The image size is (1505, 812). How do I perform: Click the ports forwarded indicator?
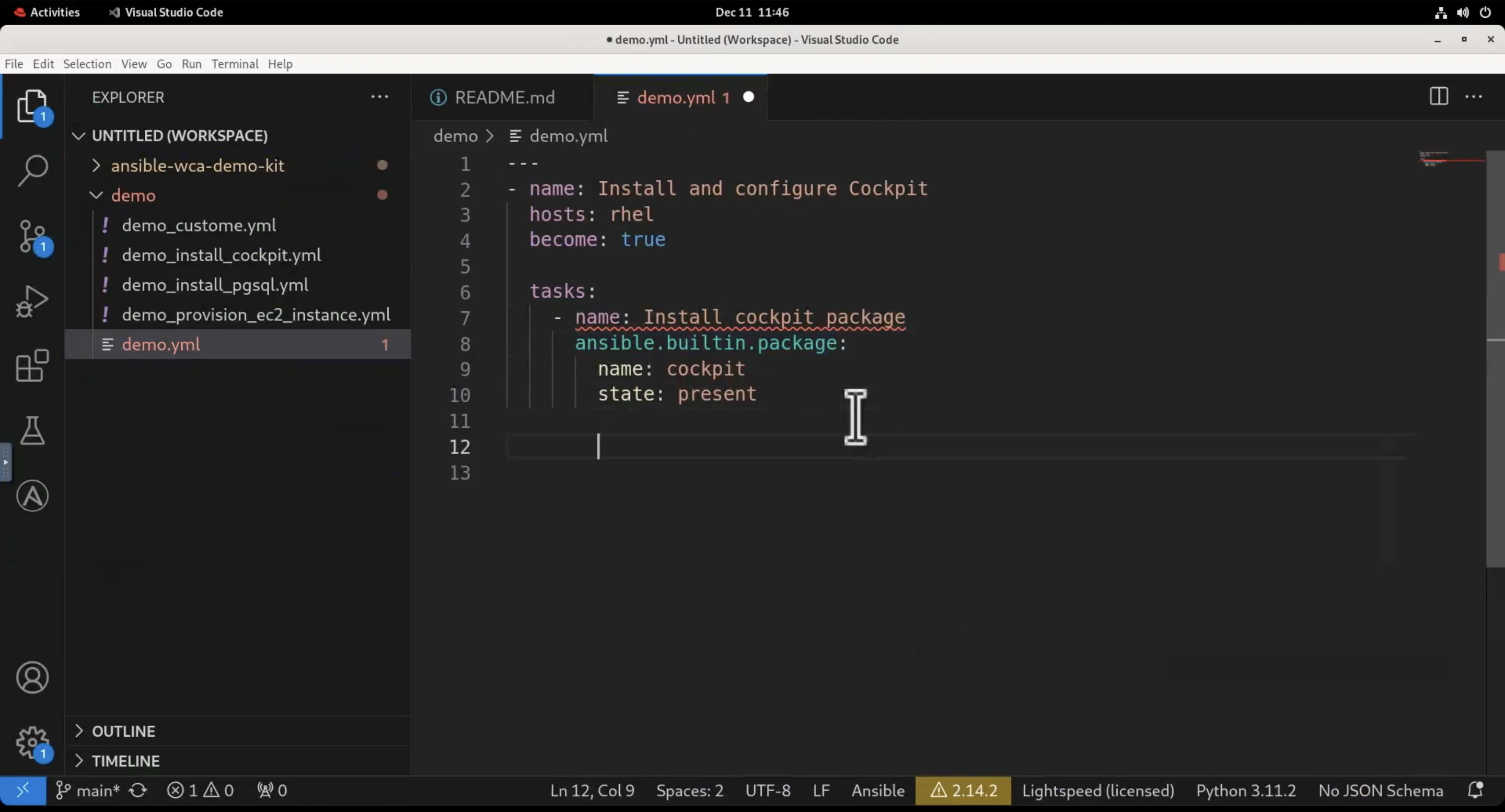point(272,791)
